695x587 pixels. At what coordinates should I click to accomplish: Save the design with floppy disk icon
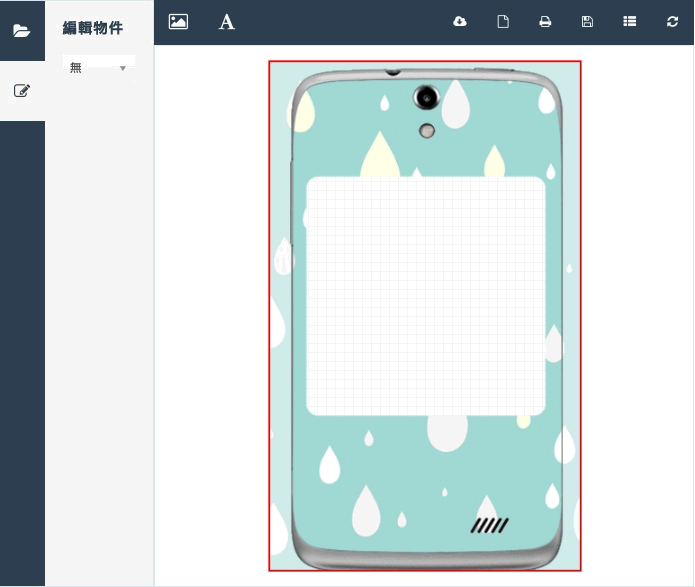click(x=587, y=21)
